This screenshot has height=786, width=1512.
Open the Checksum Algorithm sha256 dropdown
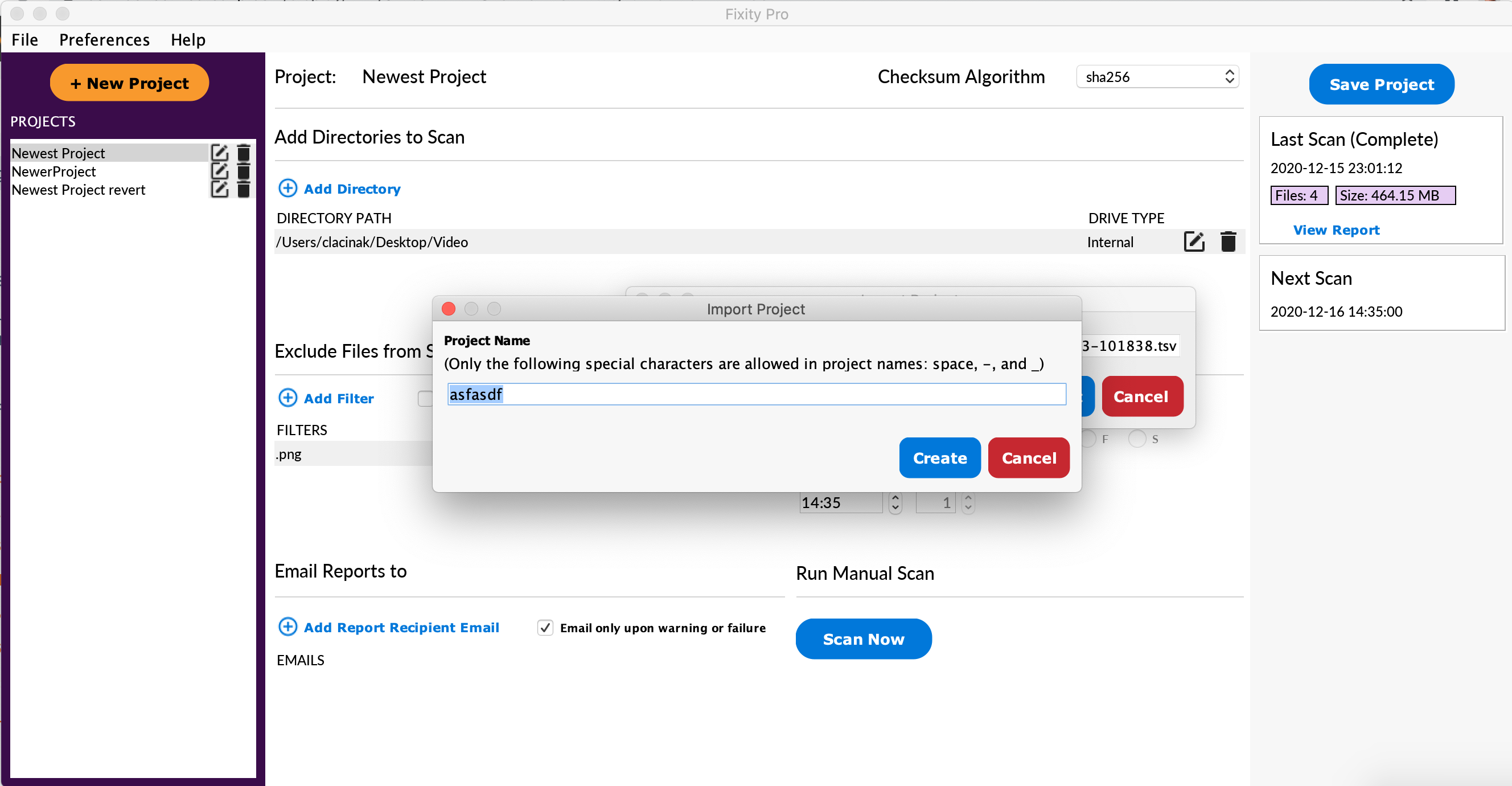pyautogui.click(x=1157, y=77)
